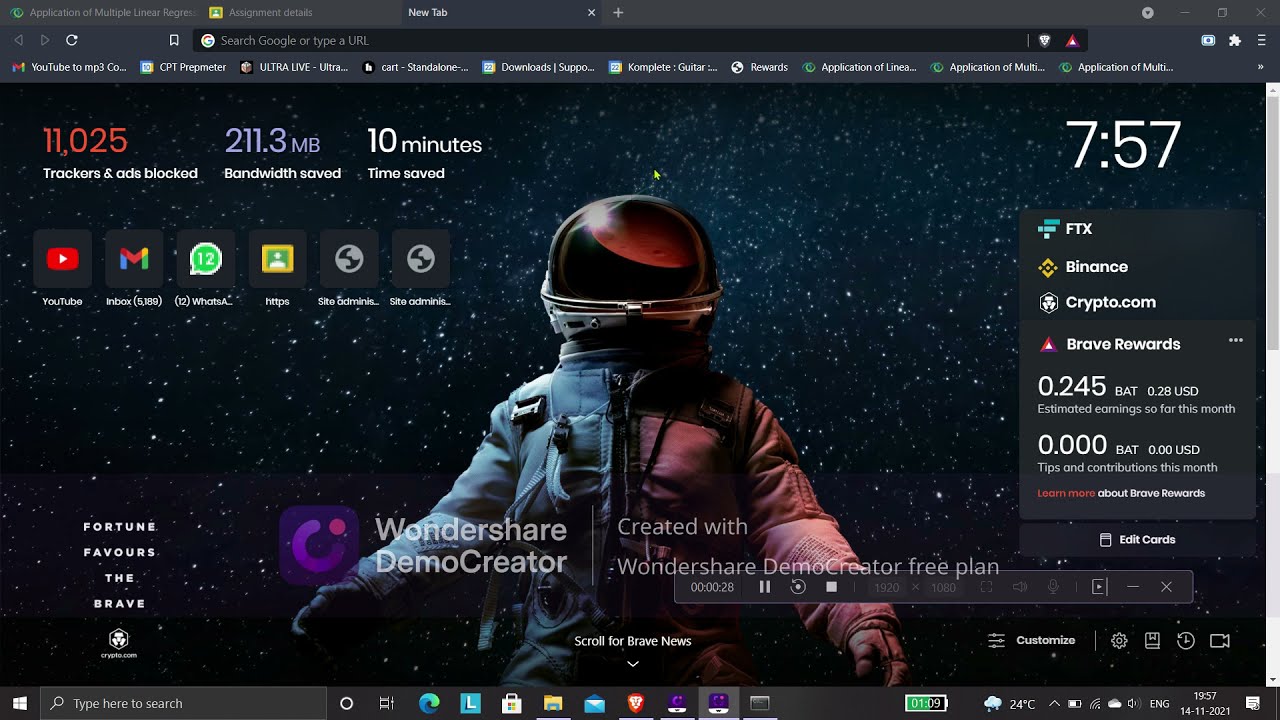Image resolution: width=1280 pixels, height=720 pixels.
Task: Restart the DemoCreator recording
Action: coord(798,587)
